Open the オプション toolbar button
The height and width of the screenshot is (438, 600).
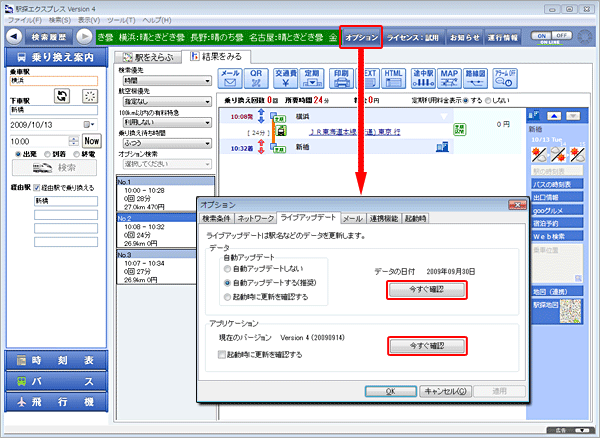point(361,37)
